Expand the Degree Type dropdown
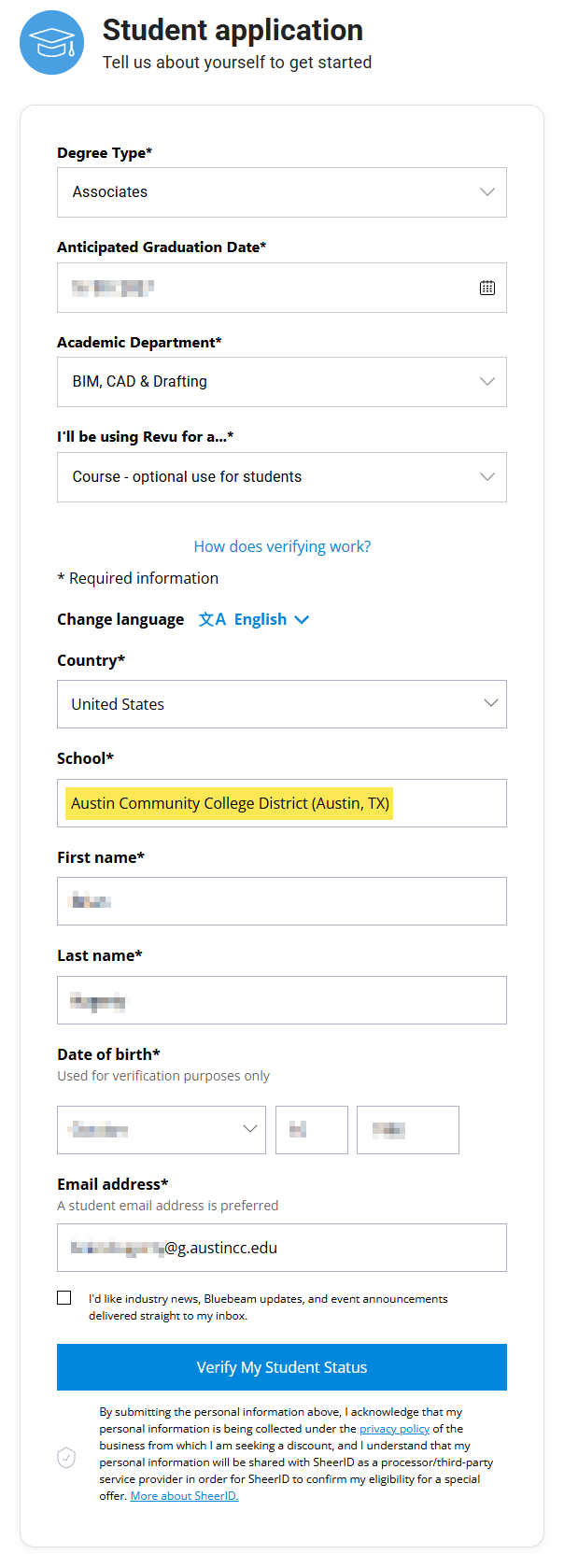The height and width of the screenshot is (1568, 564). pos(281,192)
